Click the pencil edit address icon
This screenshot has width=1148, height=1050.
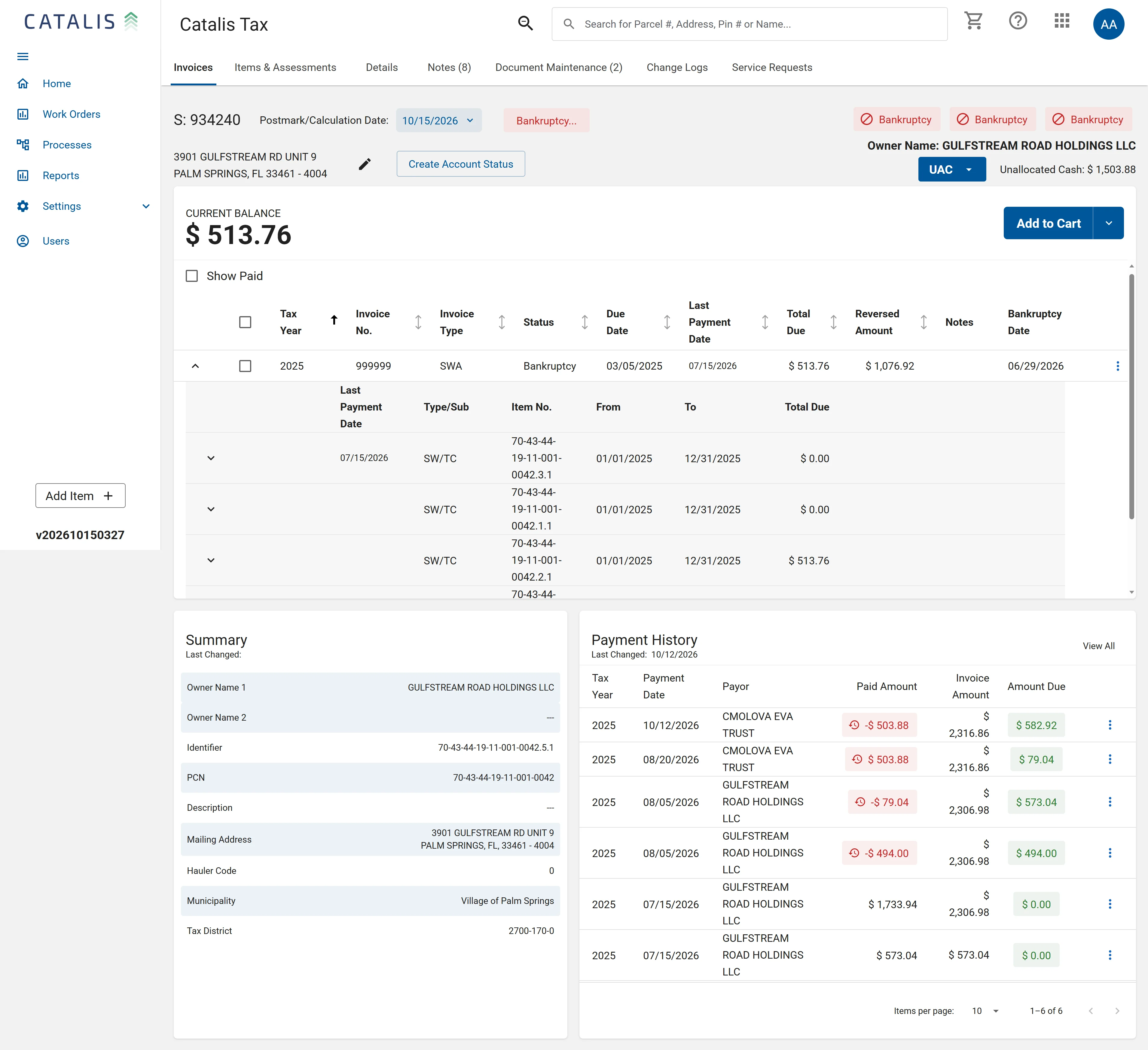point(365,165)
